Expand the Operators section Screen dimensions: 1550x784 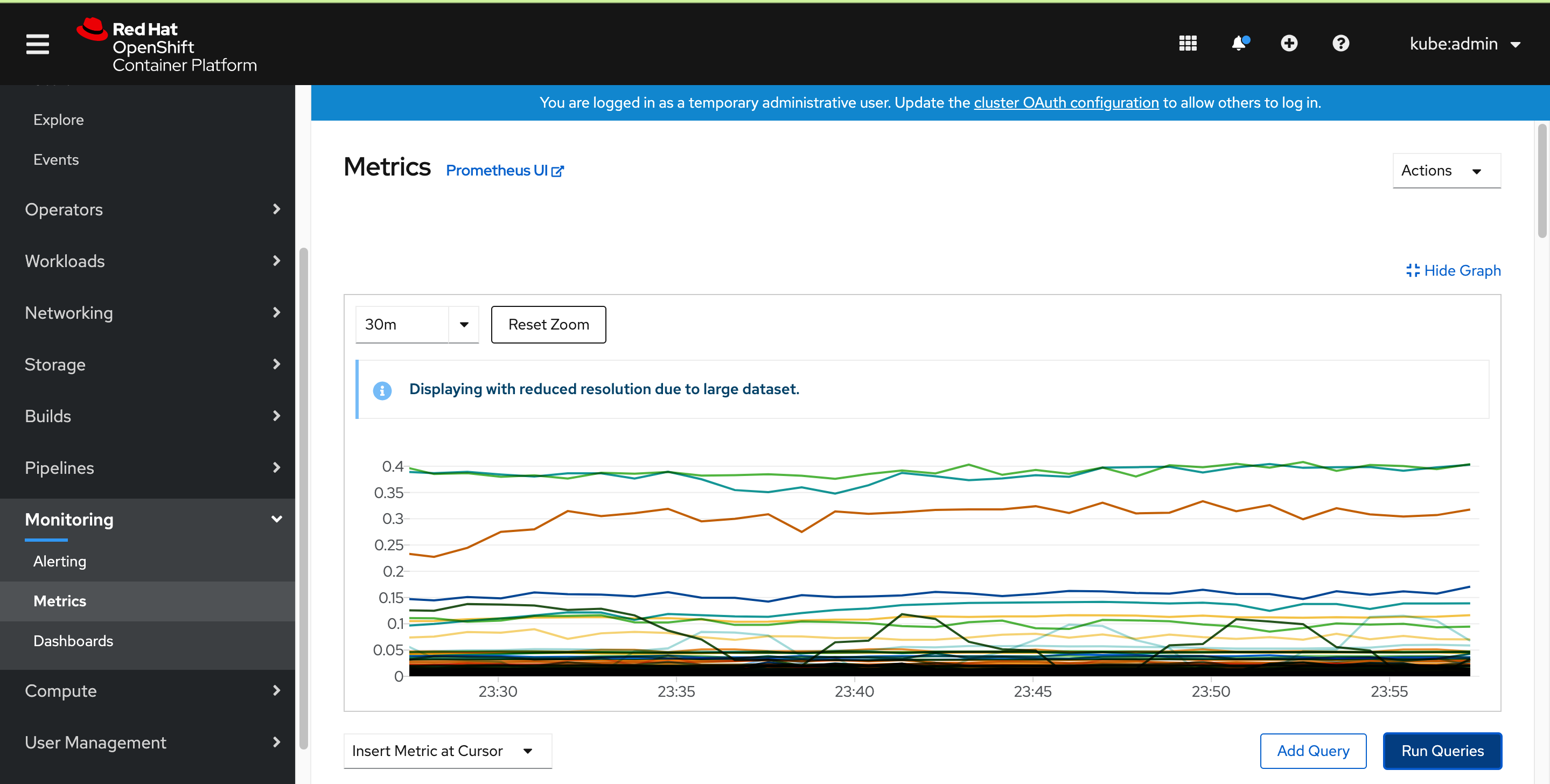pos(148,209)
